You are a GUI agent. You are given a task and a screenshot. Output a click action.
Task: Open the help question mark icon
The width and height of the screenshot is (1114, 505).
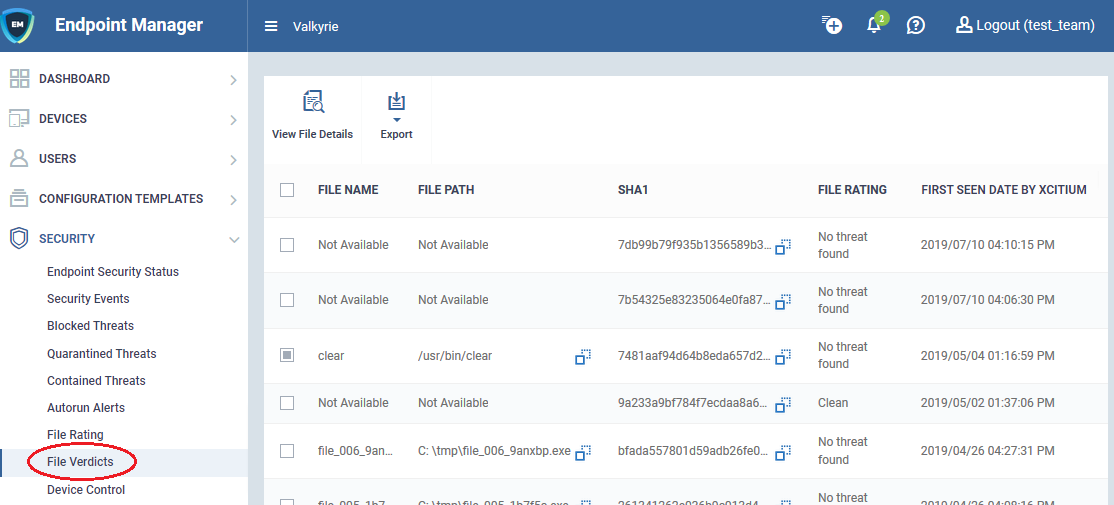[916, 26]
